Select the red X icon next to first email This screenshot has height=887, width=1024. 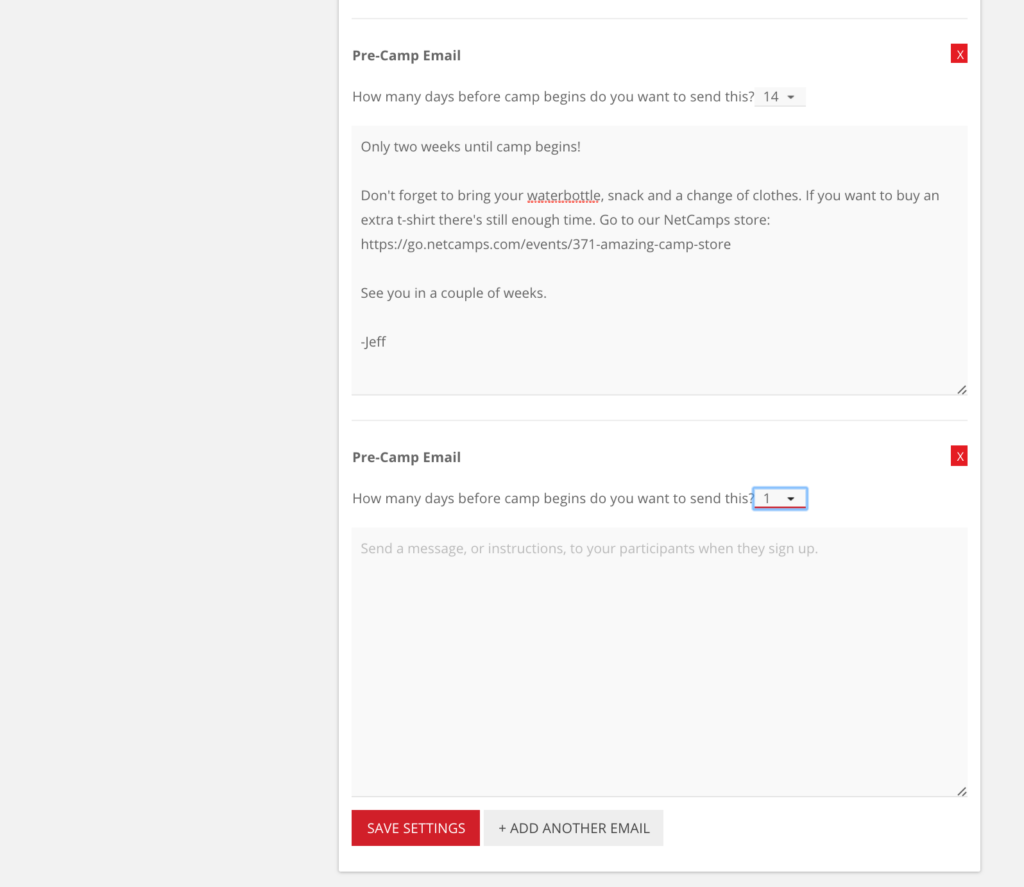click(959, 53)
